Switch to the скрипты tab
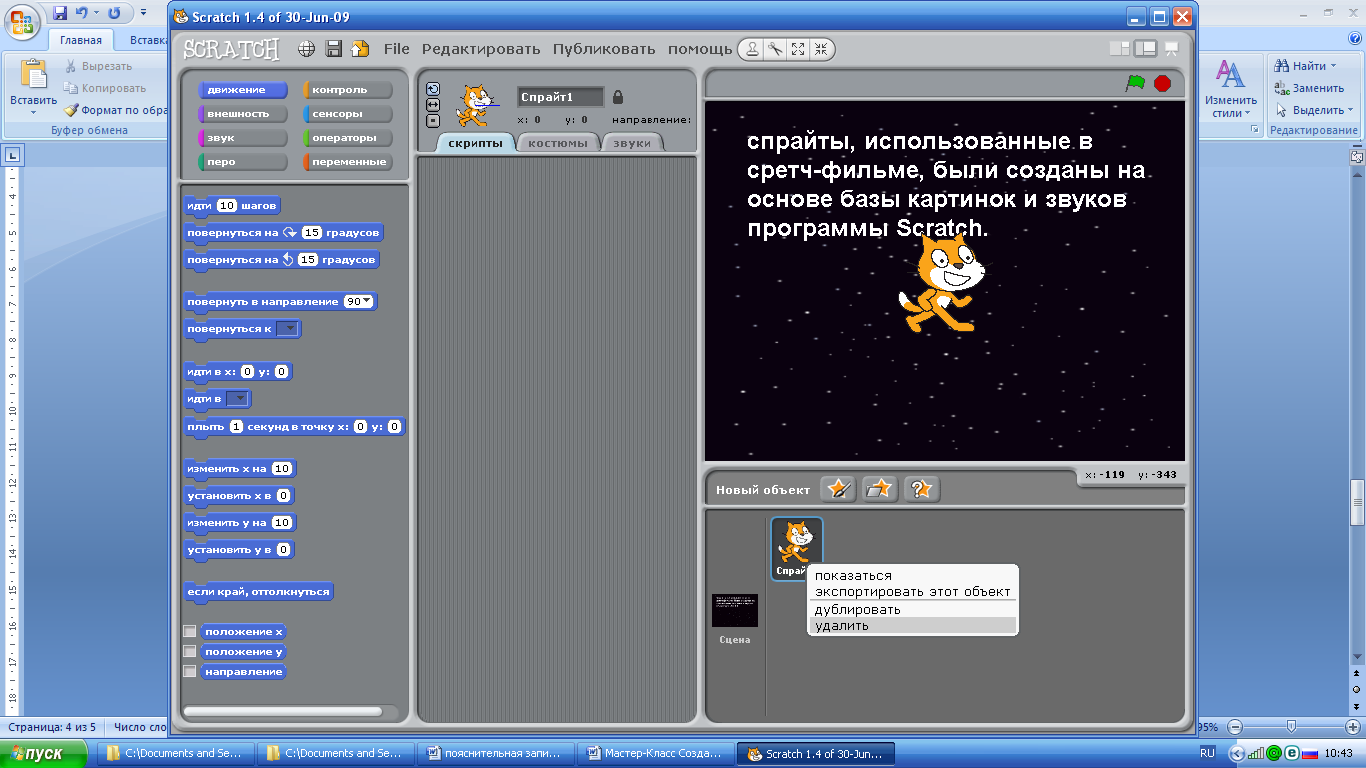 click(475, 143)
